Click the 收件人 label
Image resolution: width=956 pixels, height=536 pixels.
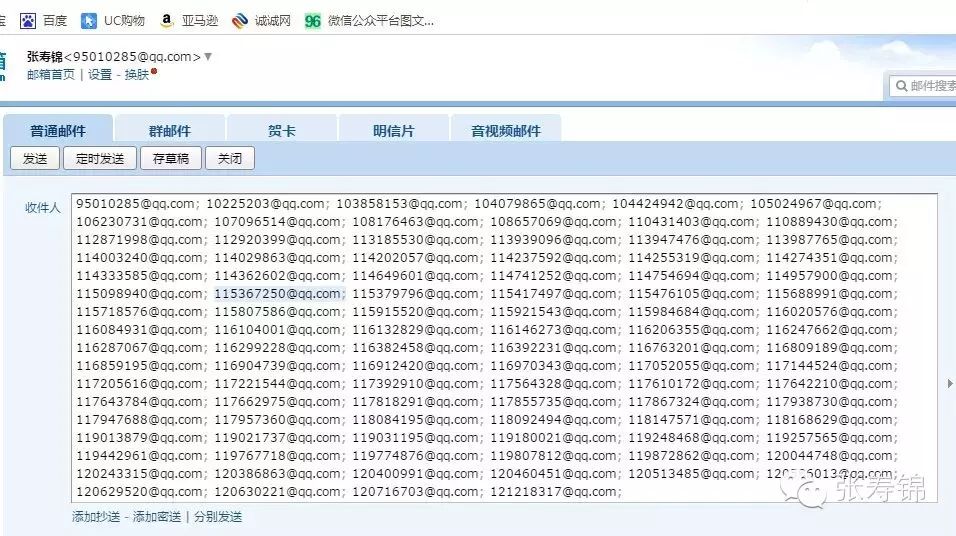(x=43, y=208)
